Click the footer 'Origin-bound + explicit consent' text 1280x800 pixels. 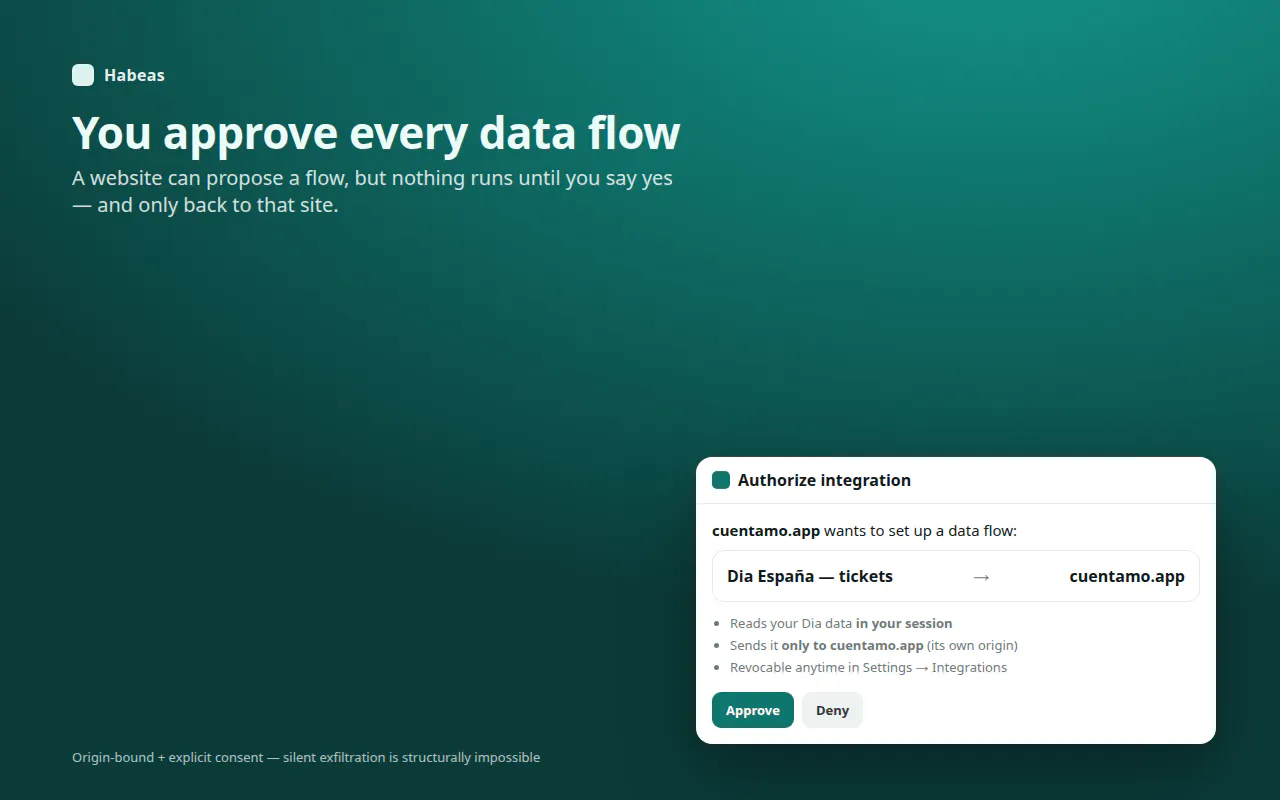click(x=306, y=757)
